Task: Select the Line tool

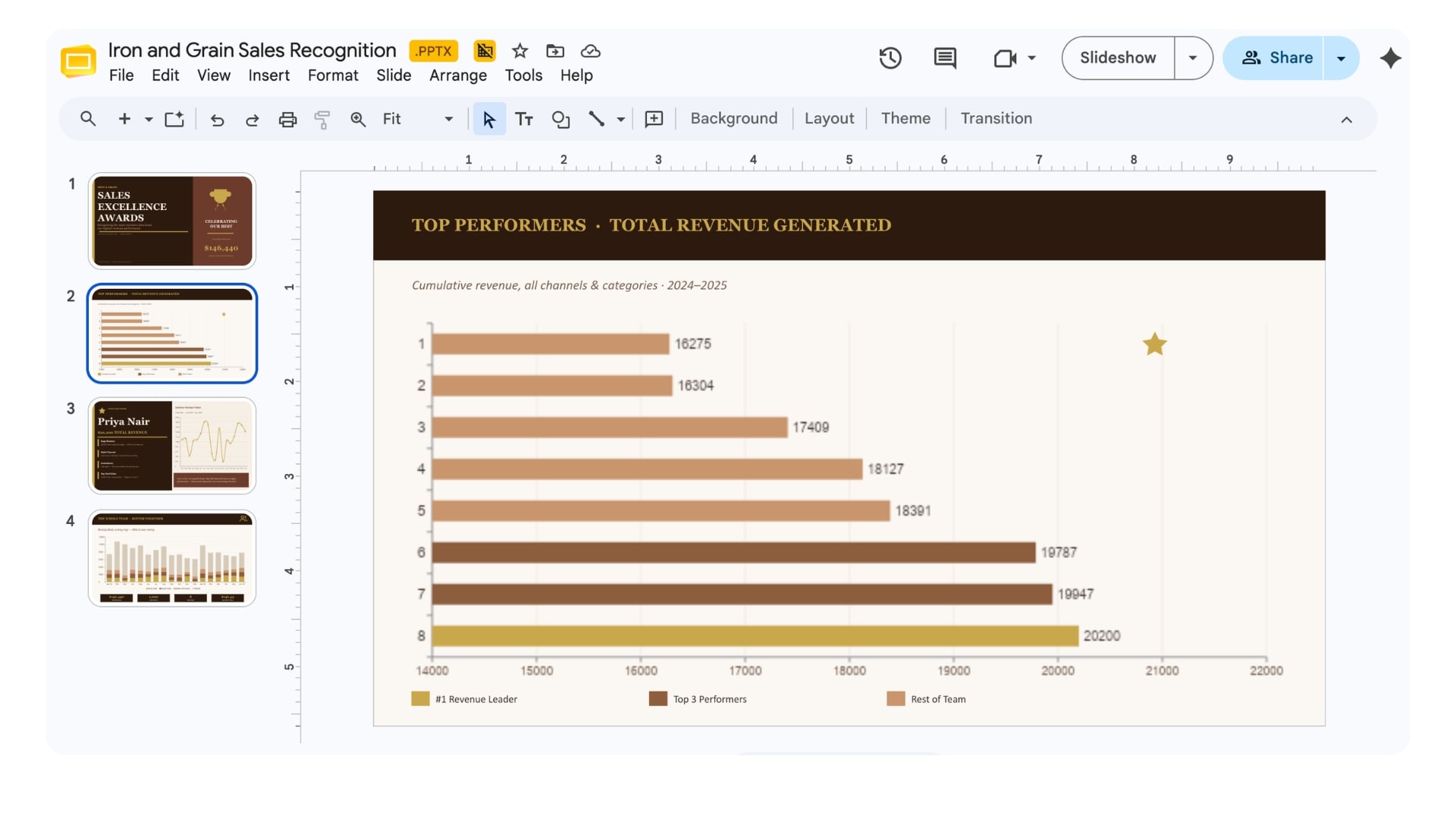Action: 597,119
